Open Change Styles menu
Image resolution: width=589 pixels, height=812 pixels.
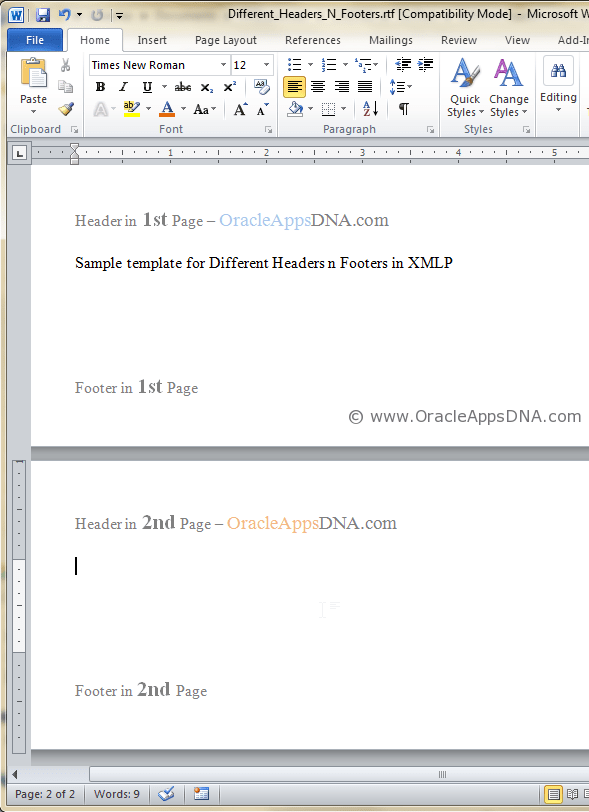tap(509, 88)
